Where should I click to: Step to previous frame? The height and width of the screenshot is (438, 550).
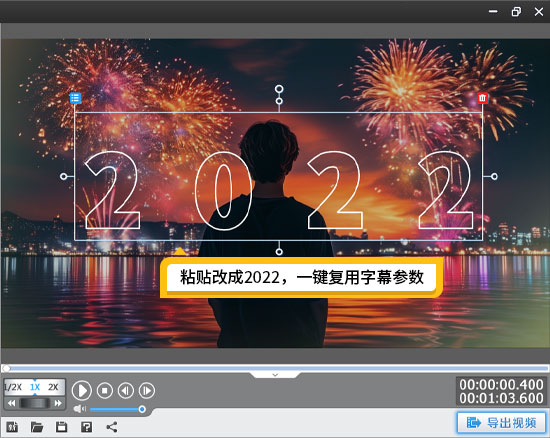click(x=126, y=390)
